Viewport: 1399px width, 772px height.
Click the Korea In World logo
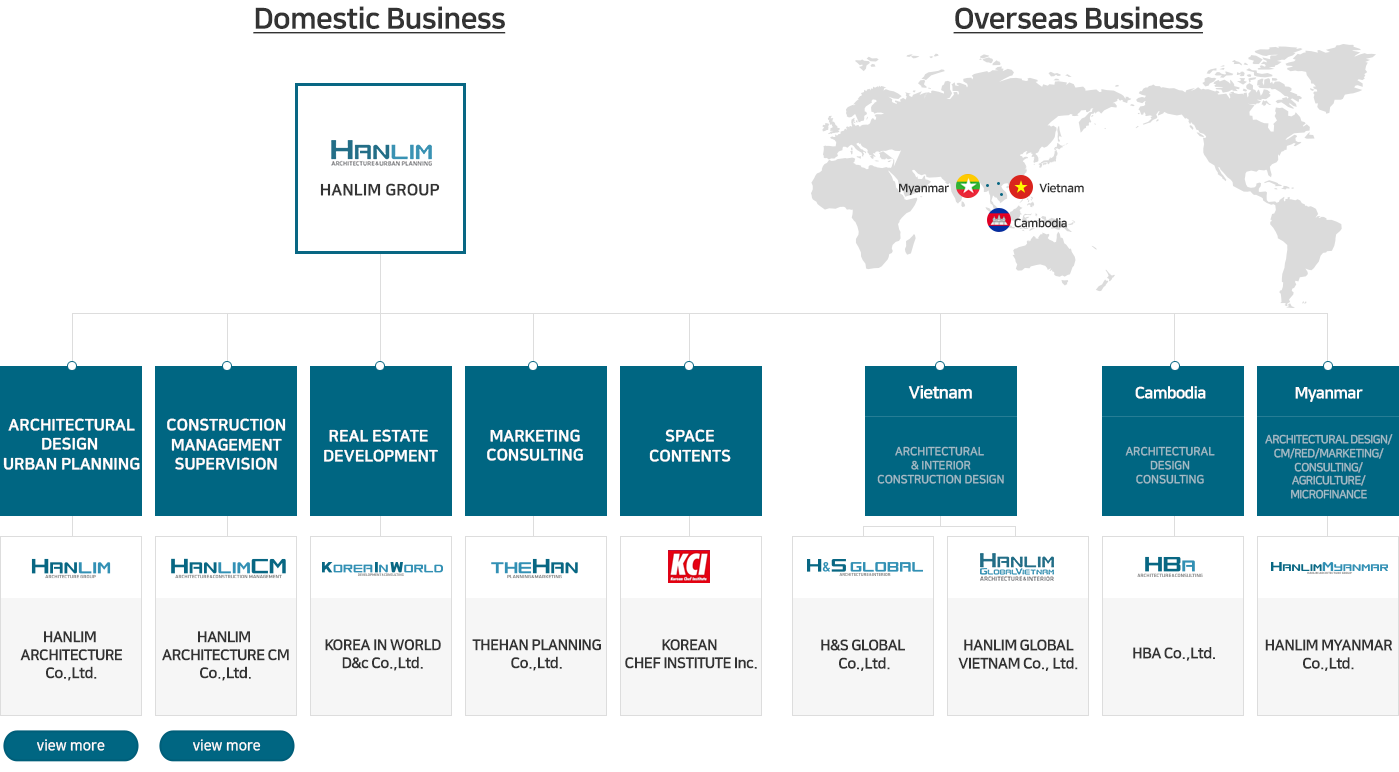tap(382, 568)
